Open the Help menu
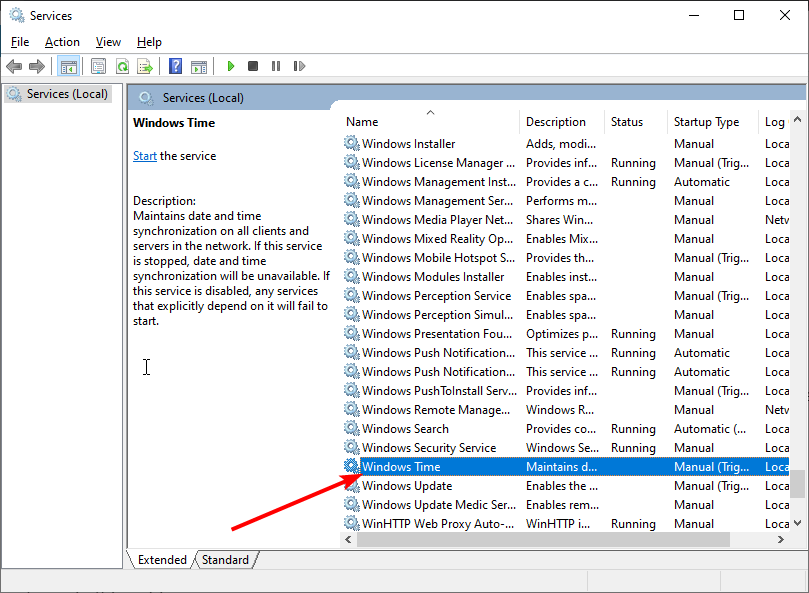 149,42
